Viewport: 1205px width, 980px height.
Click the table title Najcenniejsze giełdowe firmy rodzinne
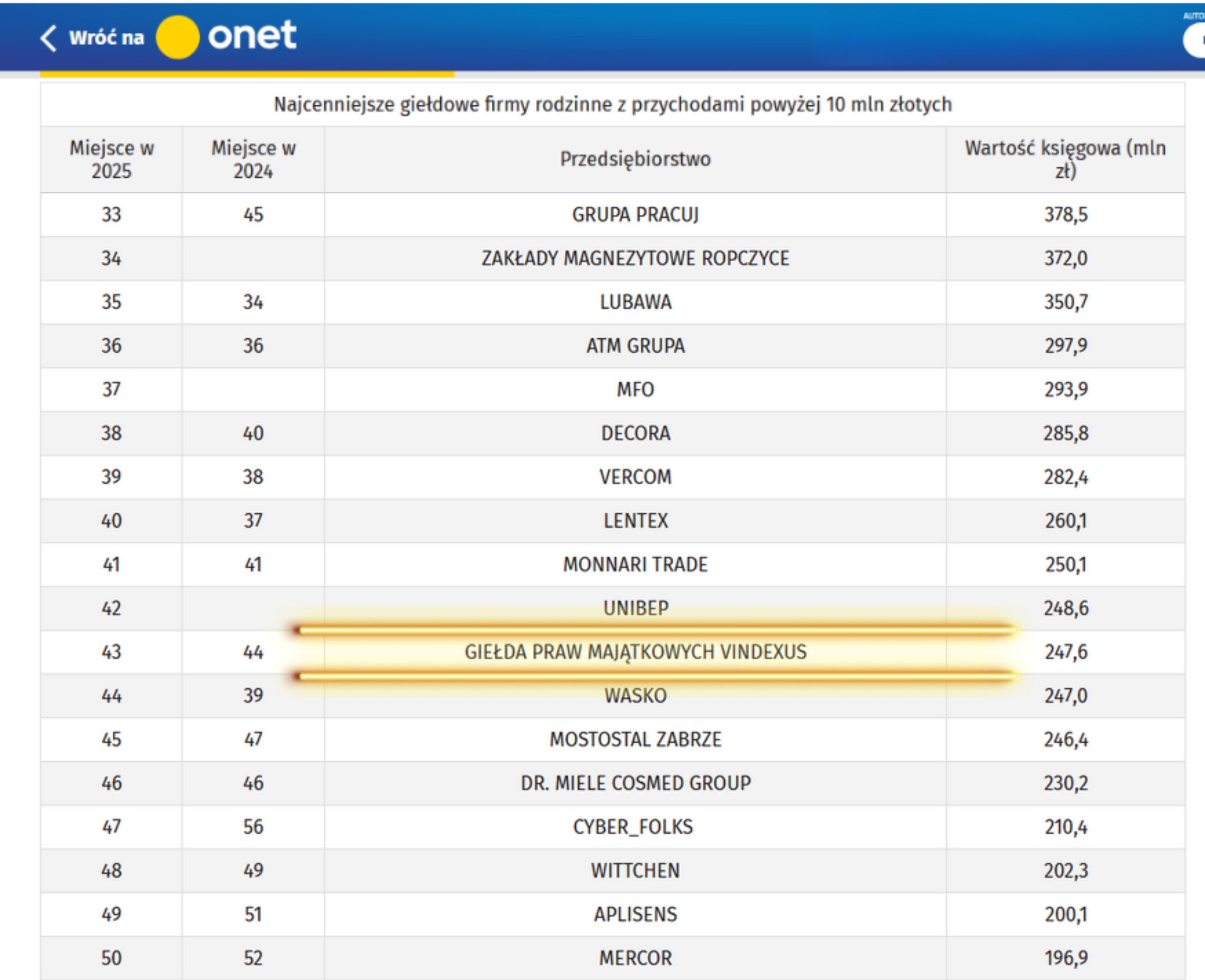[613, 105]
